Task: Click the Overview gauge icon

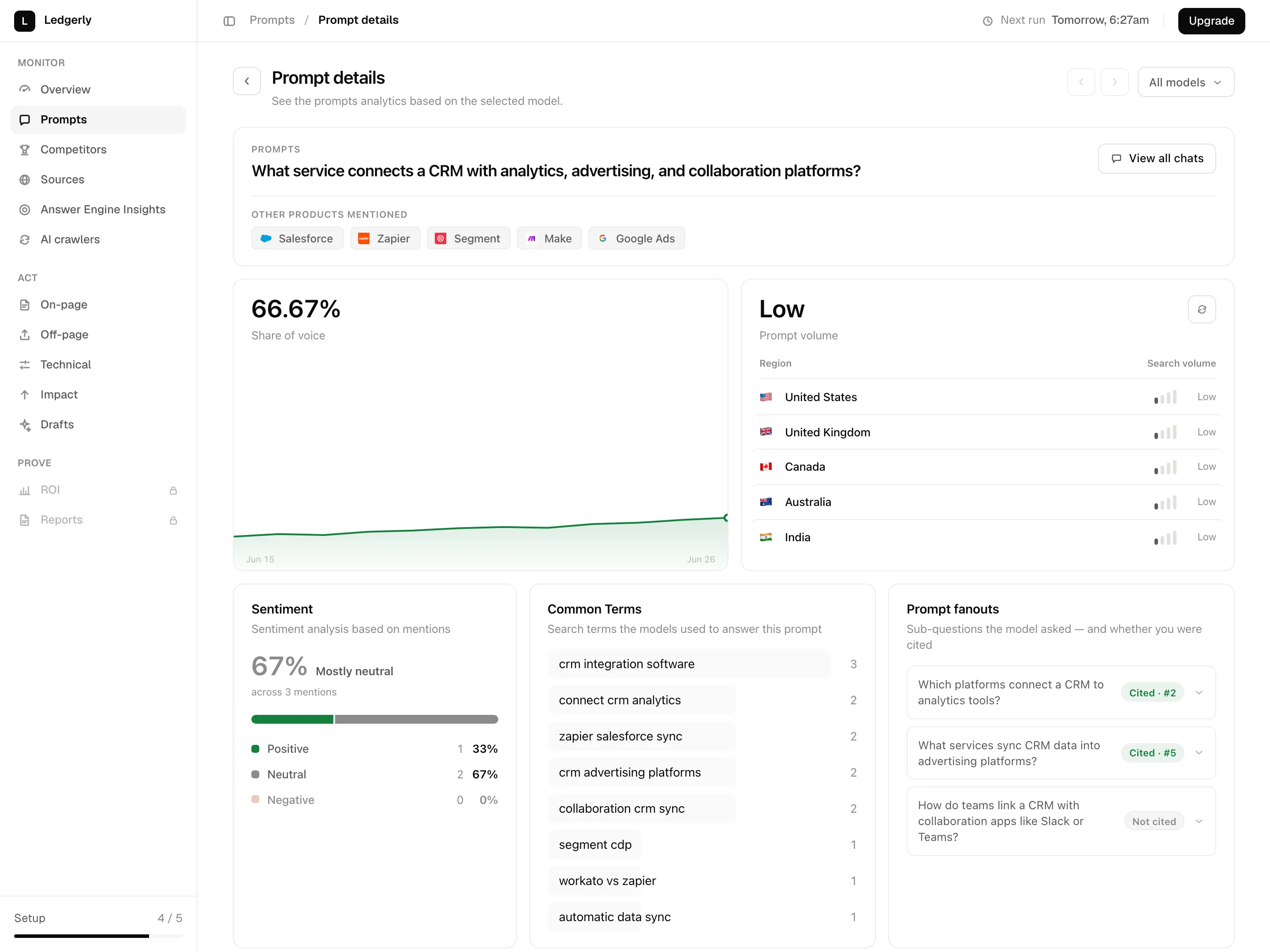Action: point(25,89)
